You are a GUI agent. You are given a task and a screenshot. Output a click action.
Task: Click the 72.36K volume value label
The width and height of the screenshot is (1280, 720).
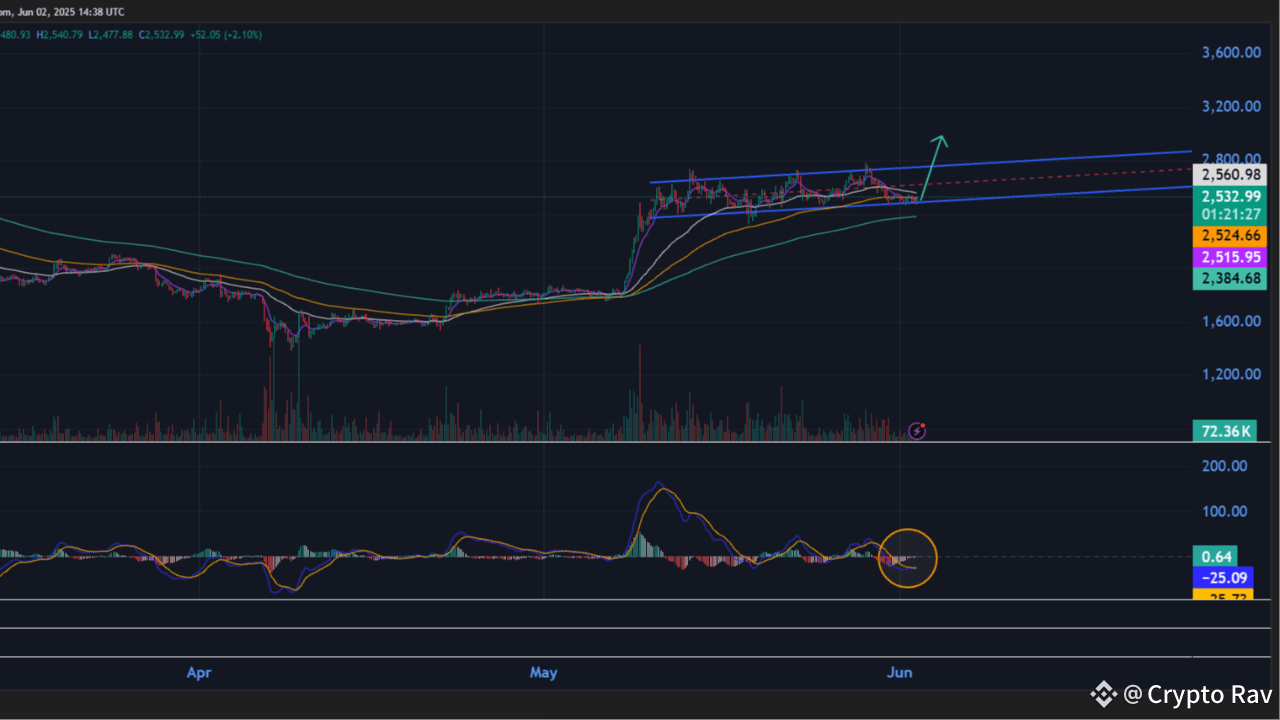click(1224, 431)
